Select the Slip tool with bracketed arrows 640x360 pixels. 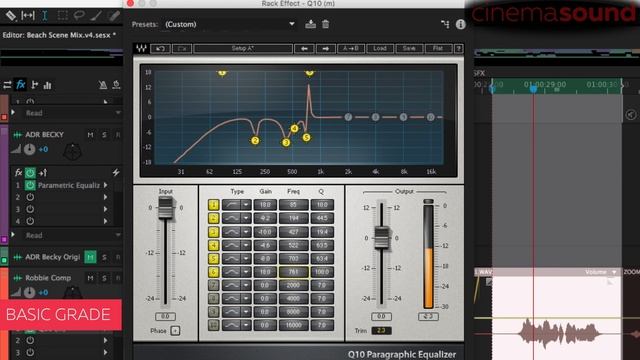tap(28, 16)
